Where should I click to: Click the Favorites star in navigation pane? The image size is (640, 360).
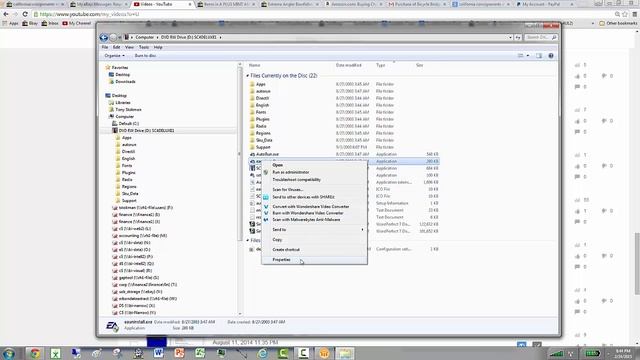[108, 67]
